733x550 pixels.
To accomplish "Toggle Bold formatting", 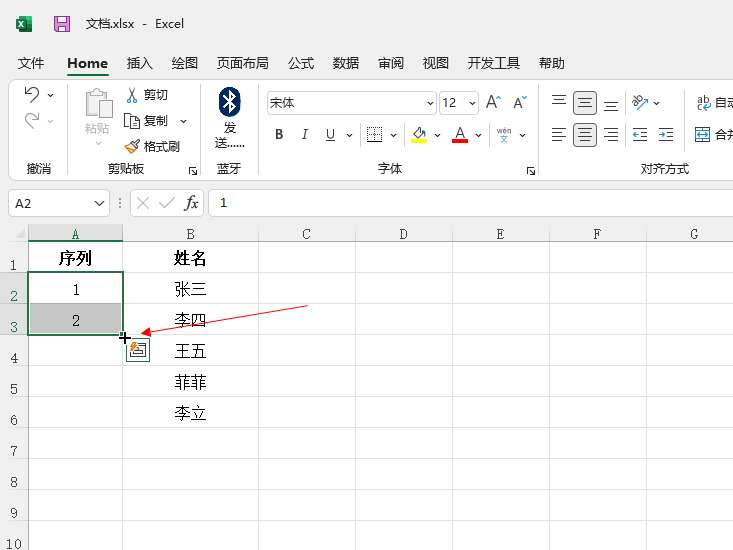I will [x=279, y=135].
